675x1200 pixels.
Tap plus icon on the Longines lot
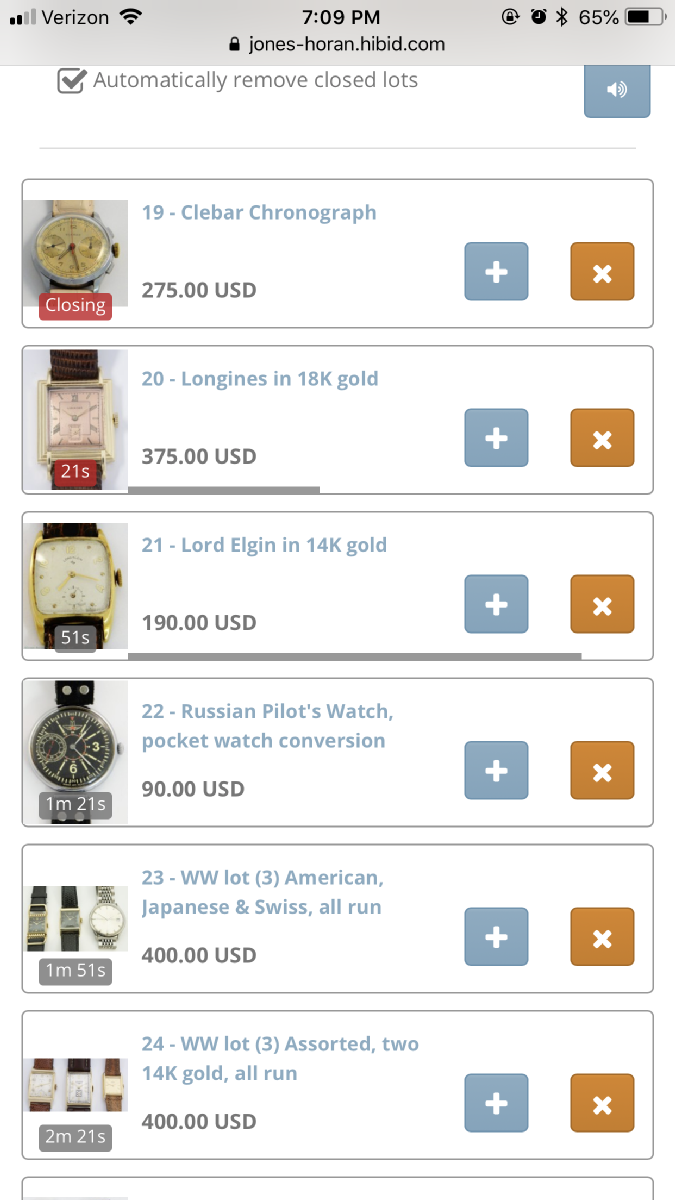496,438
